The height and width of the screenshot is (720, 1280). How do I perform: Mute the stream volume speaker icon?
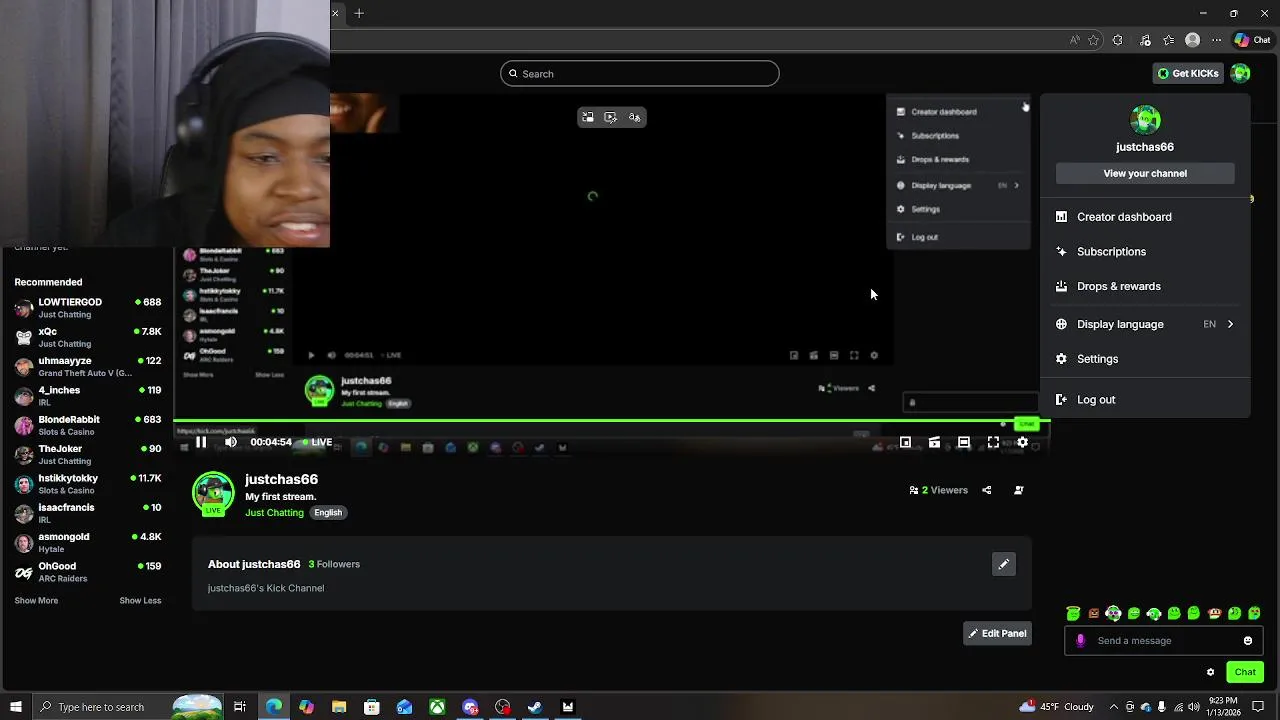click(x=231, y=442)
